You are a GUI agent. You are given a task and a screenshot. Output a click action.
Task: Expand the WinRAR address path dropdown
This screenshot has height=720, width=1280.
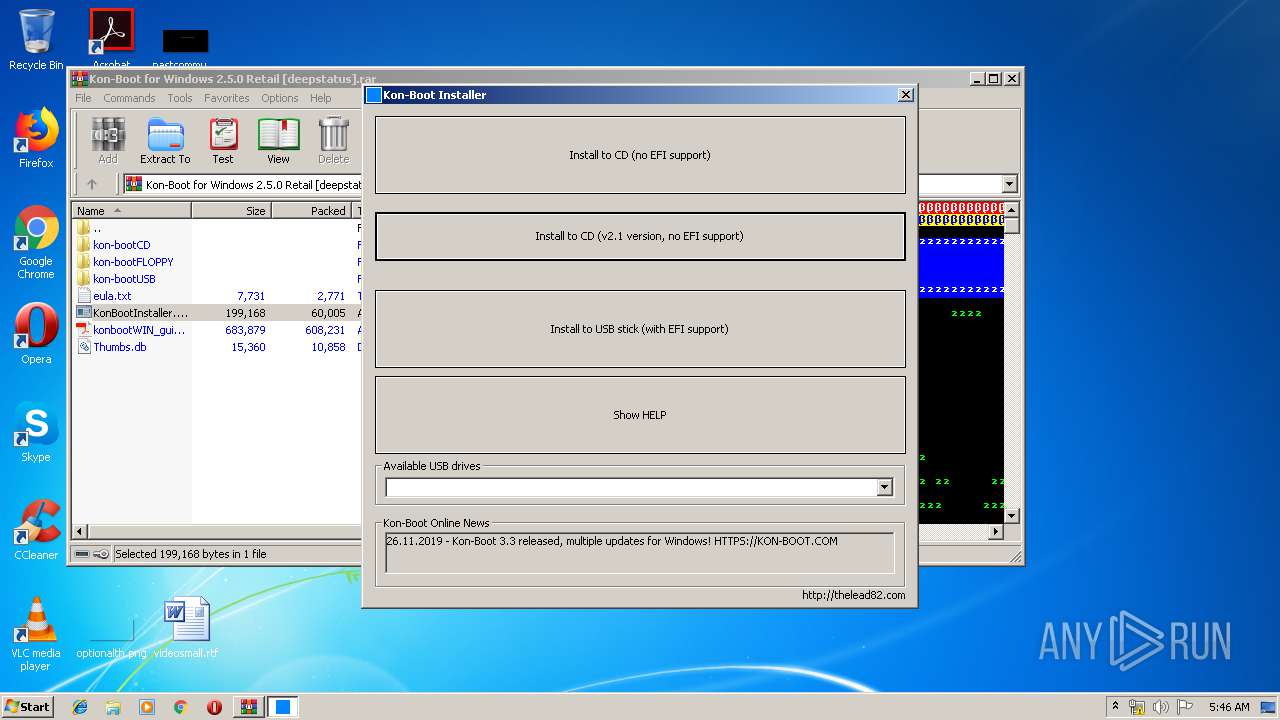coord(1009,184)
